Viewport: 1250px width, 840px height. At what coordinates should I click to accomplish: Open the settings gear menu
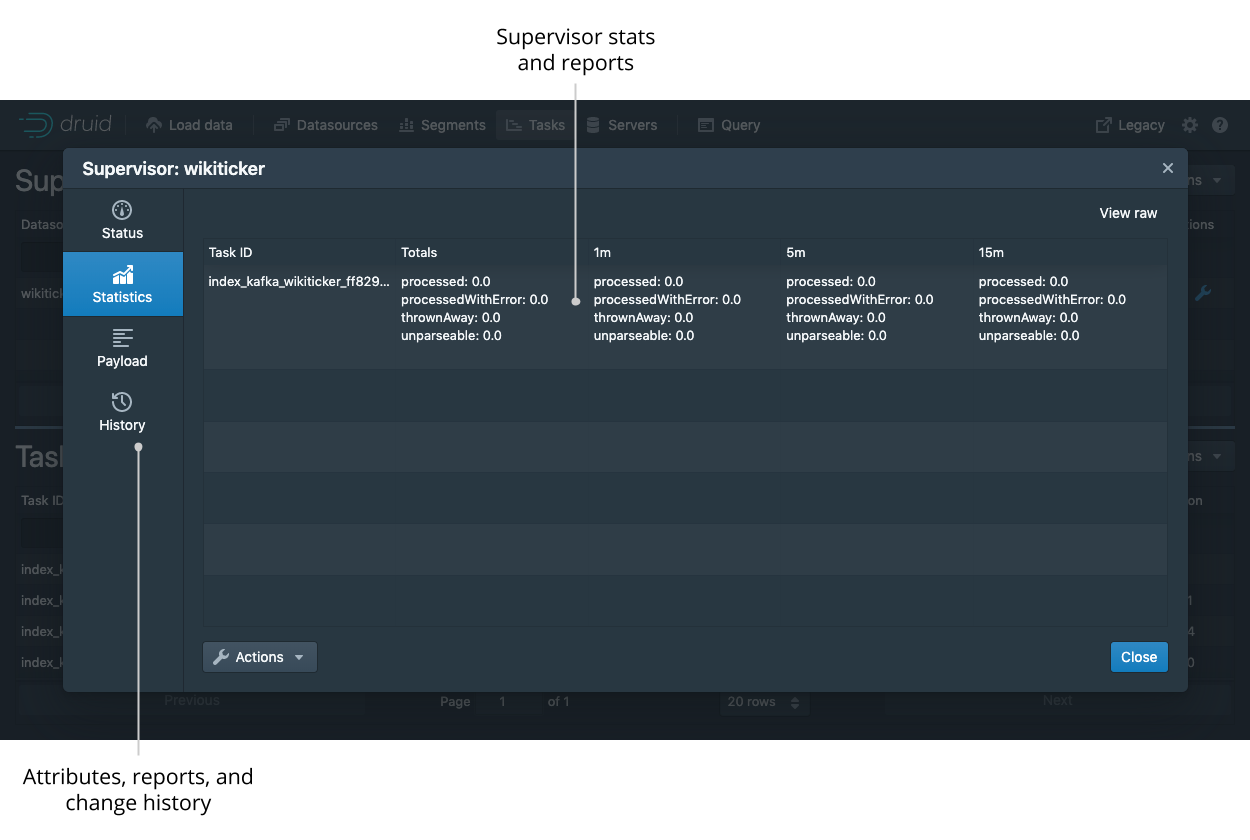[1190, 125]
